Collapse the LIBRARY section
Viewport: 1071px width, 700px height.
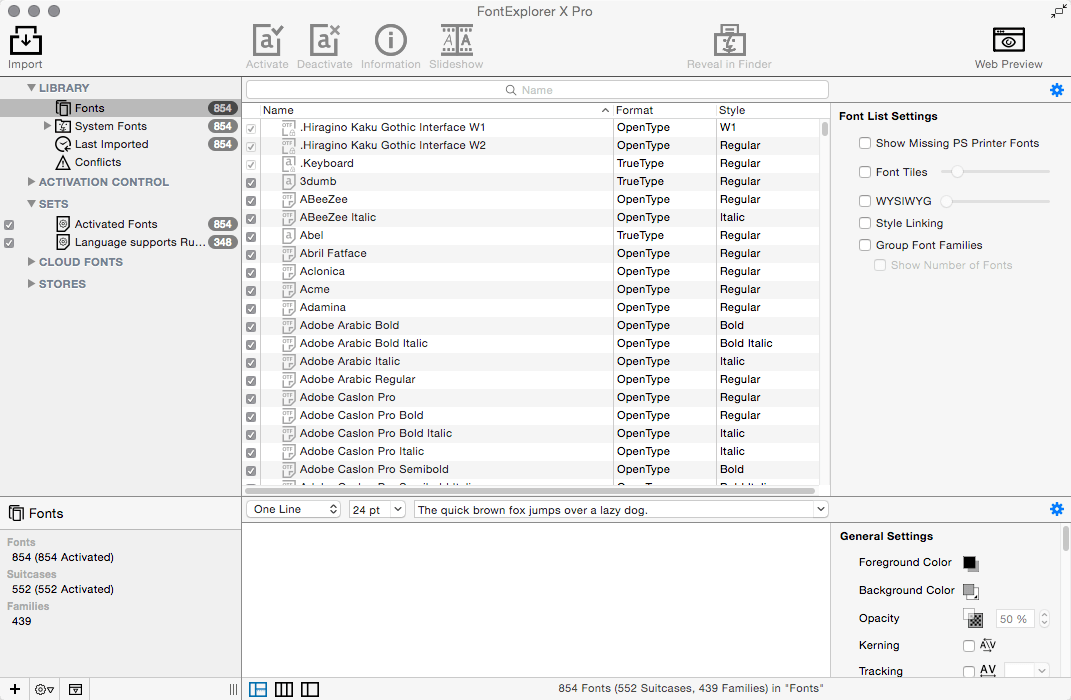point(31,87)
